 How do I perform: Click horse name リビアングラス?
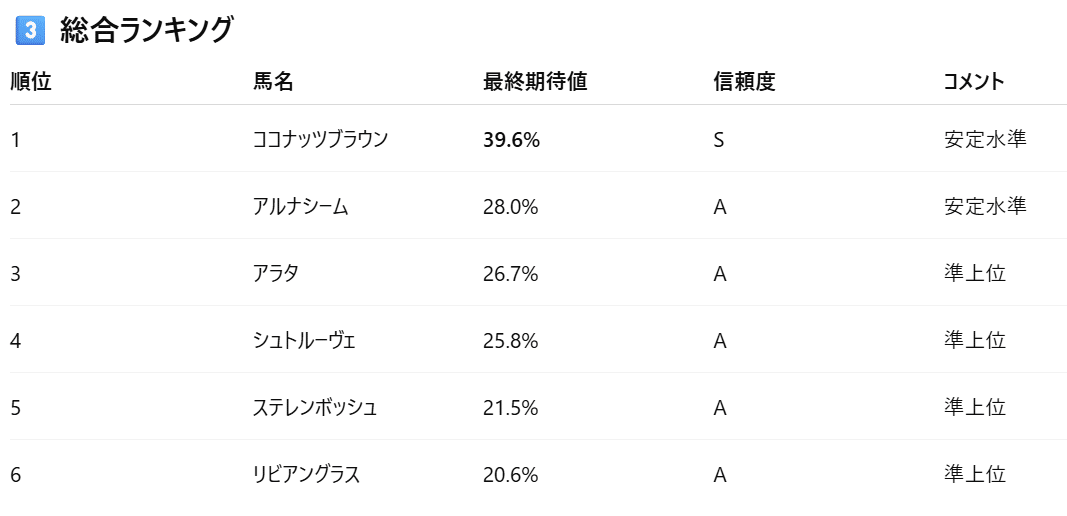coord(306,475)
